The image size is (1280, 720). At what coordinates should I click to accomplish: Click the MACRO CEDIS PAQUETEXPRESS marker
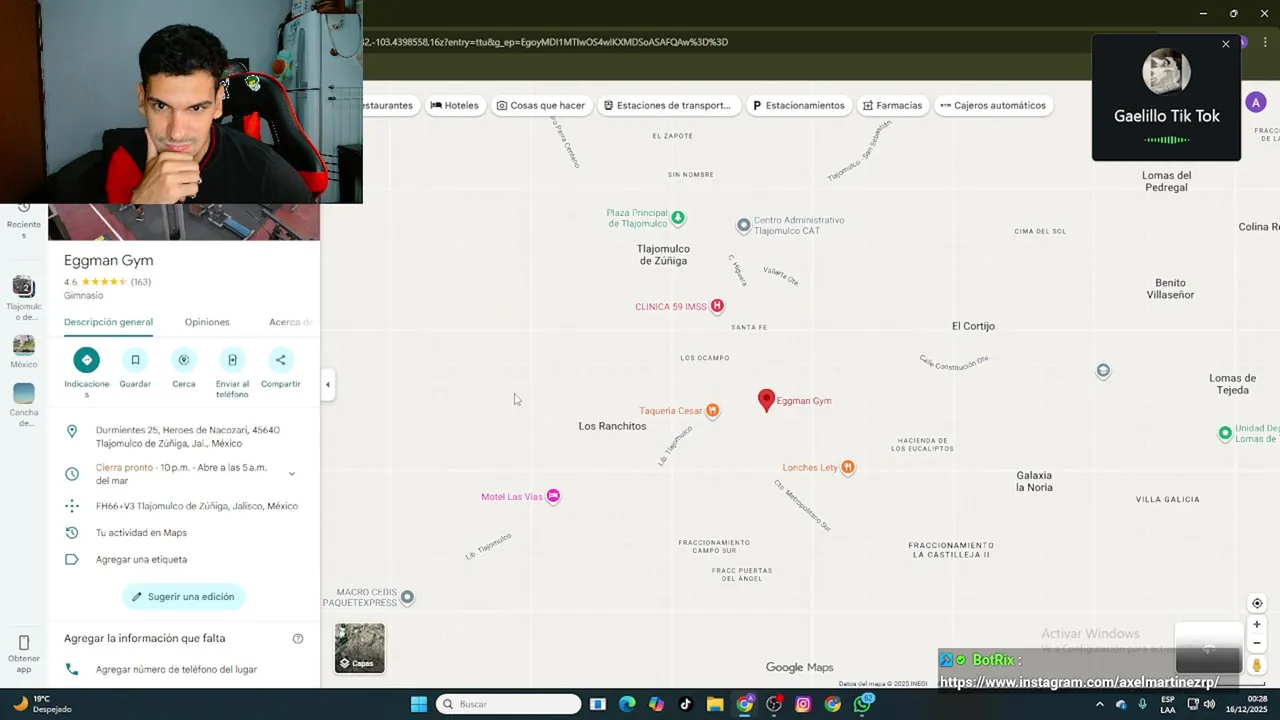407,598
